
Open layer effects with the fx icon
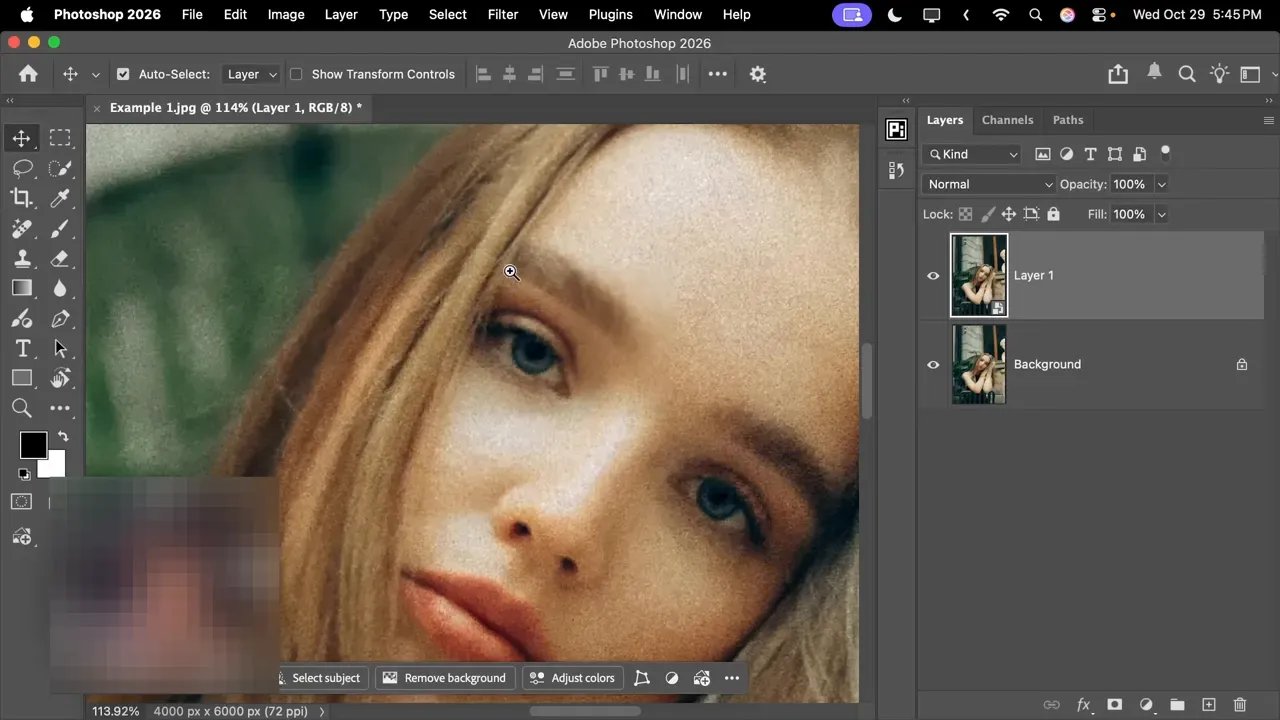[x=1083, y=704]
